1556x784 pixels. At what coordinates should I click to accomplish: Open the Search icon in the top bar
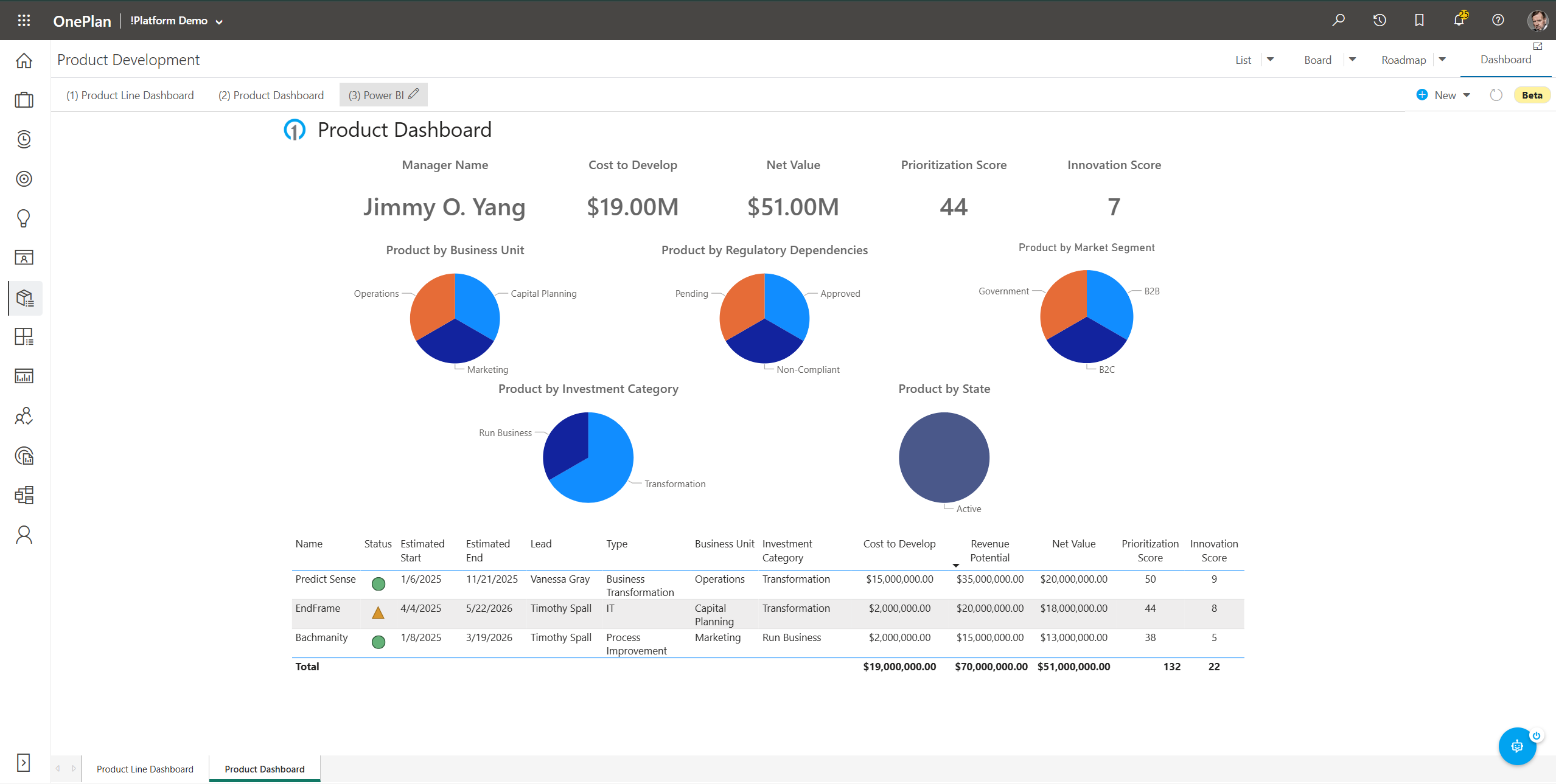tap(1338, 20)
